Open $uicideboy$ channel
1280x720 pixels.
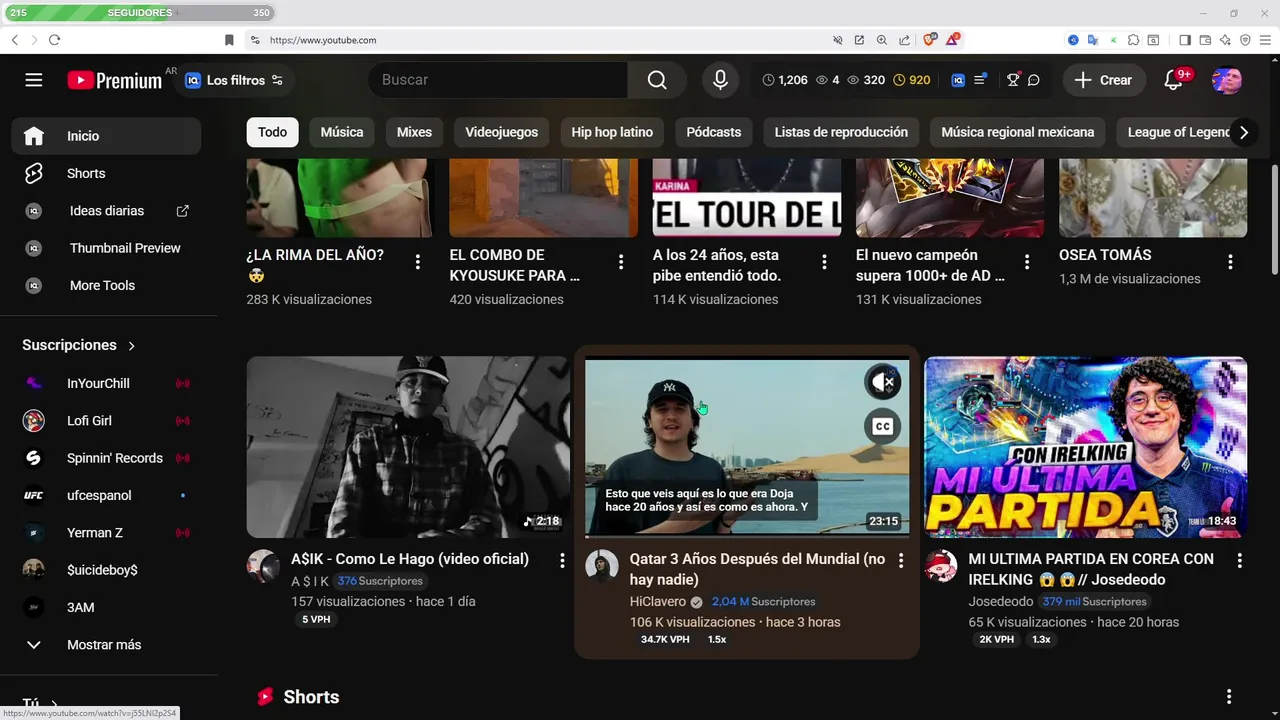[106, 570]
